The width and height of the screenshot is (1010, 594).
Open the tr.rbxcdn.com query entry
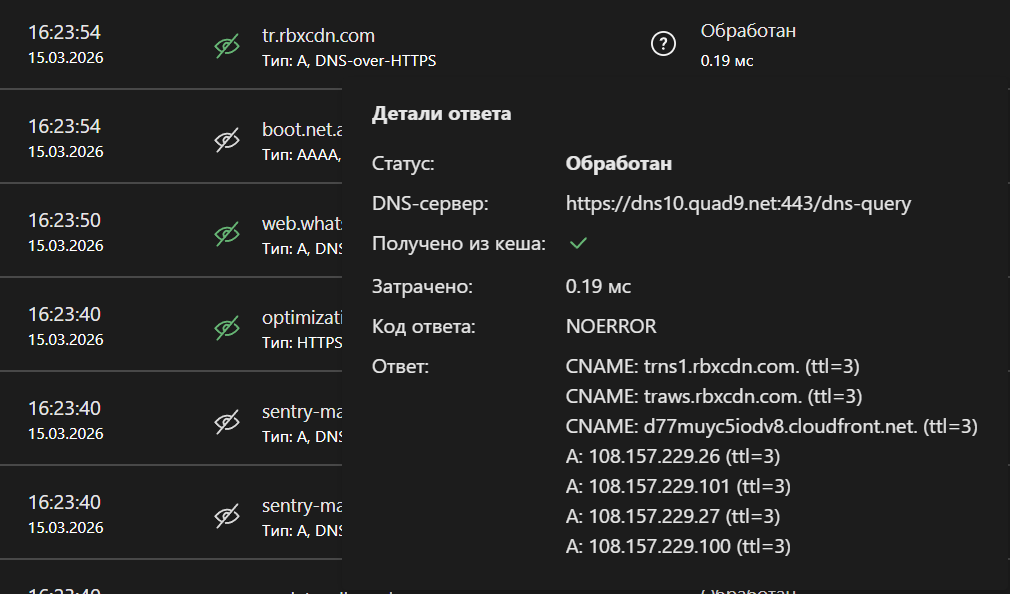(x=318, y=36)
